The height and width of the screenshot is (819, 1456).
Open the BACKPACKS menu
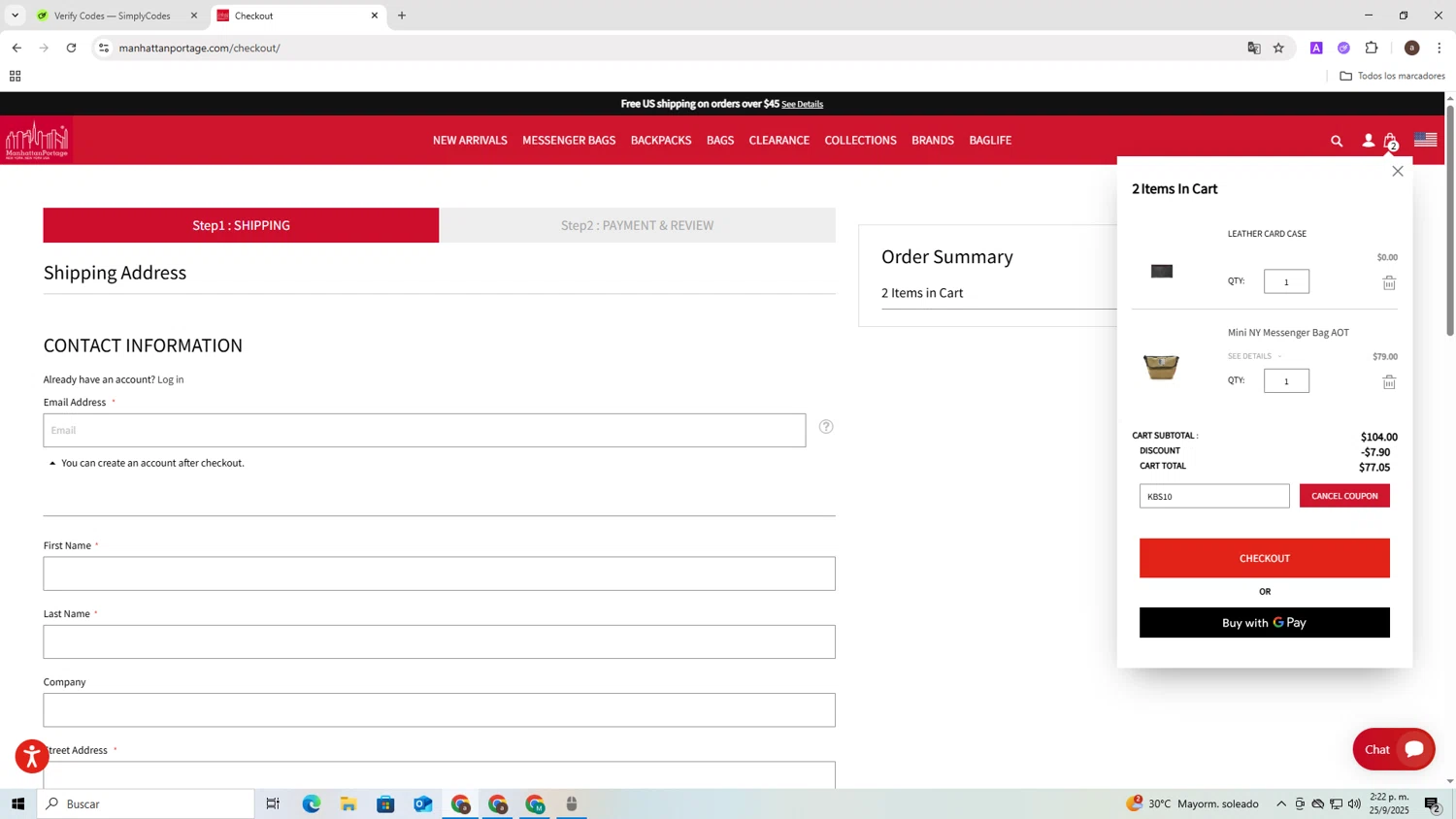tap(661, 141)
